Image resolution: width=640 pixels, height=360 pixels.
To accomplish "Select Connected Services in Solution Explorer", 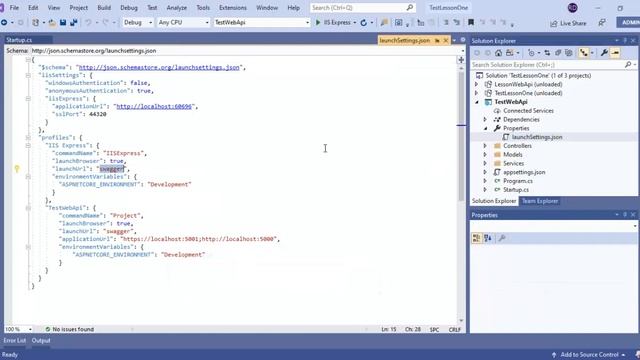I will click(528, 111).
